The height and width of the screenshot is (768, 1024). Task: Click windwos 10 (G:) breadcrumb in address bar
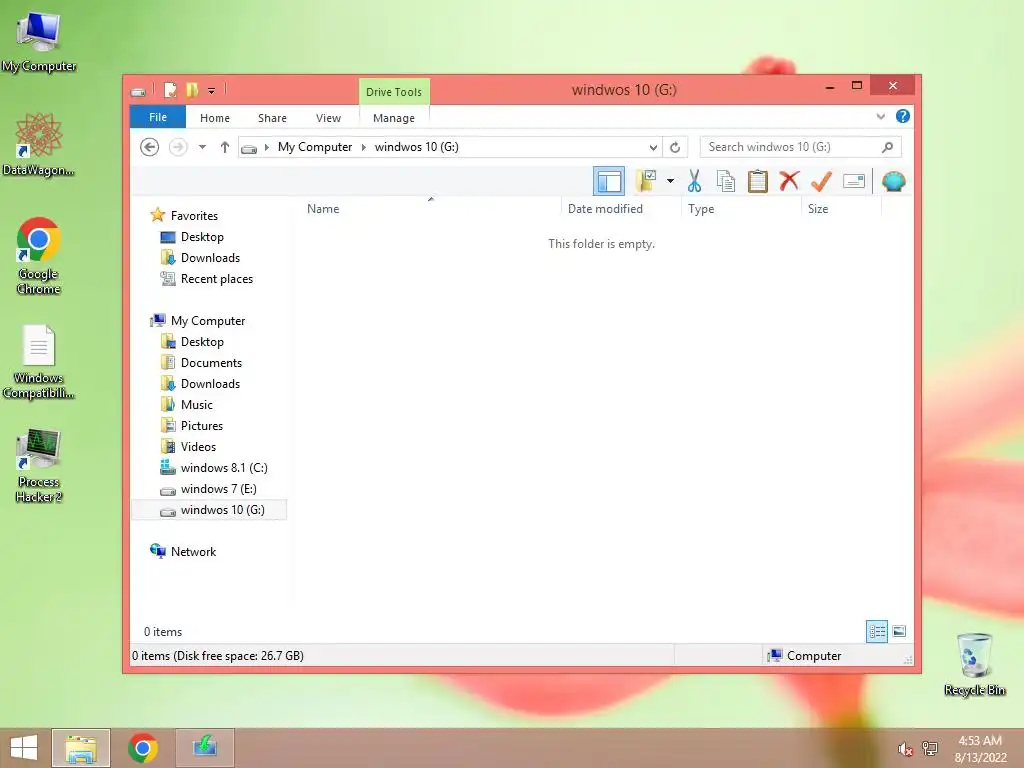417,147
